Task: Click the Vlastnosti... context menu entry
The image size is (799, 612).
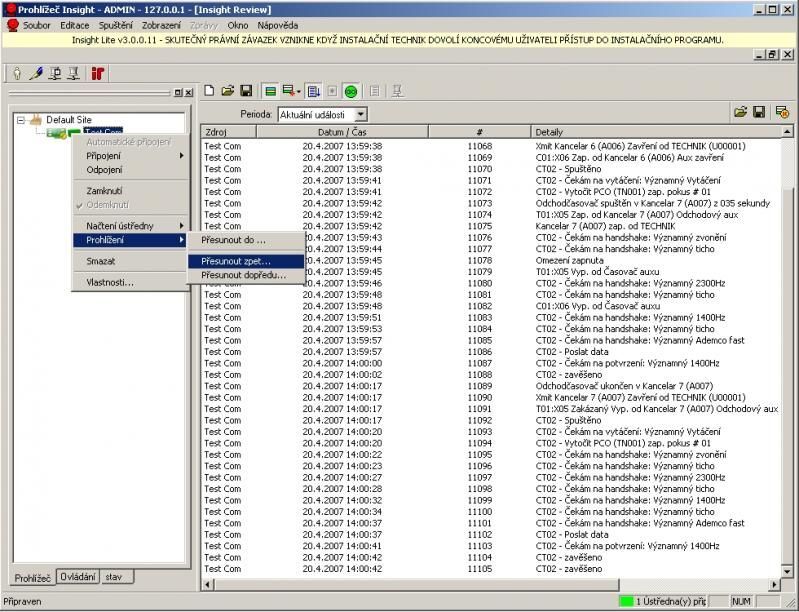Action: (x=110, y=282)
